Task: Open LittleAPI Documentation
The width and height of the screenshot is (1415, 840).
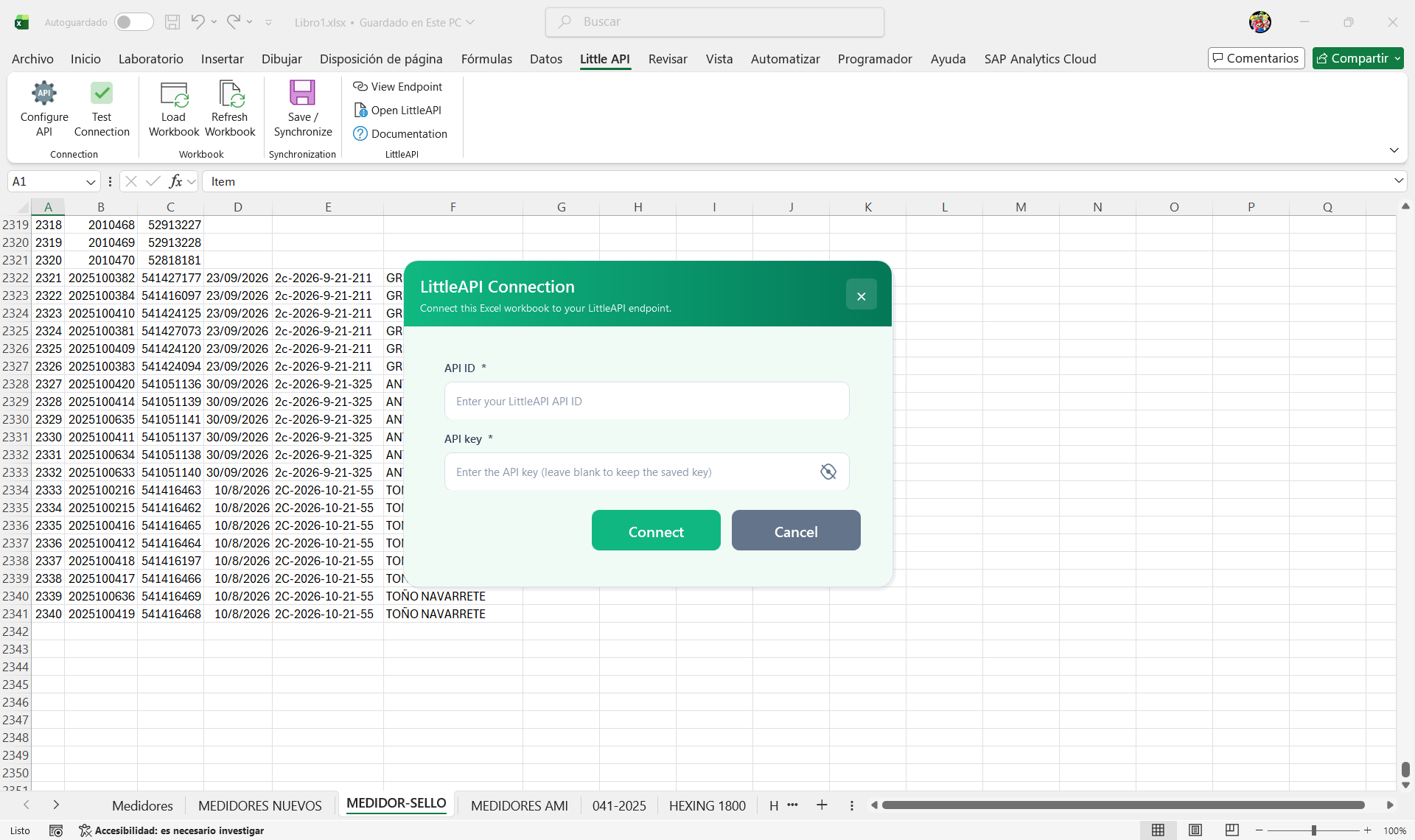Action: [x=400, y=134]
